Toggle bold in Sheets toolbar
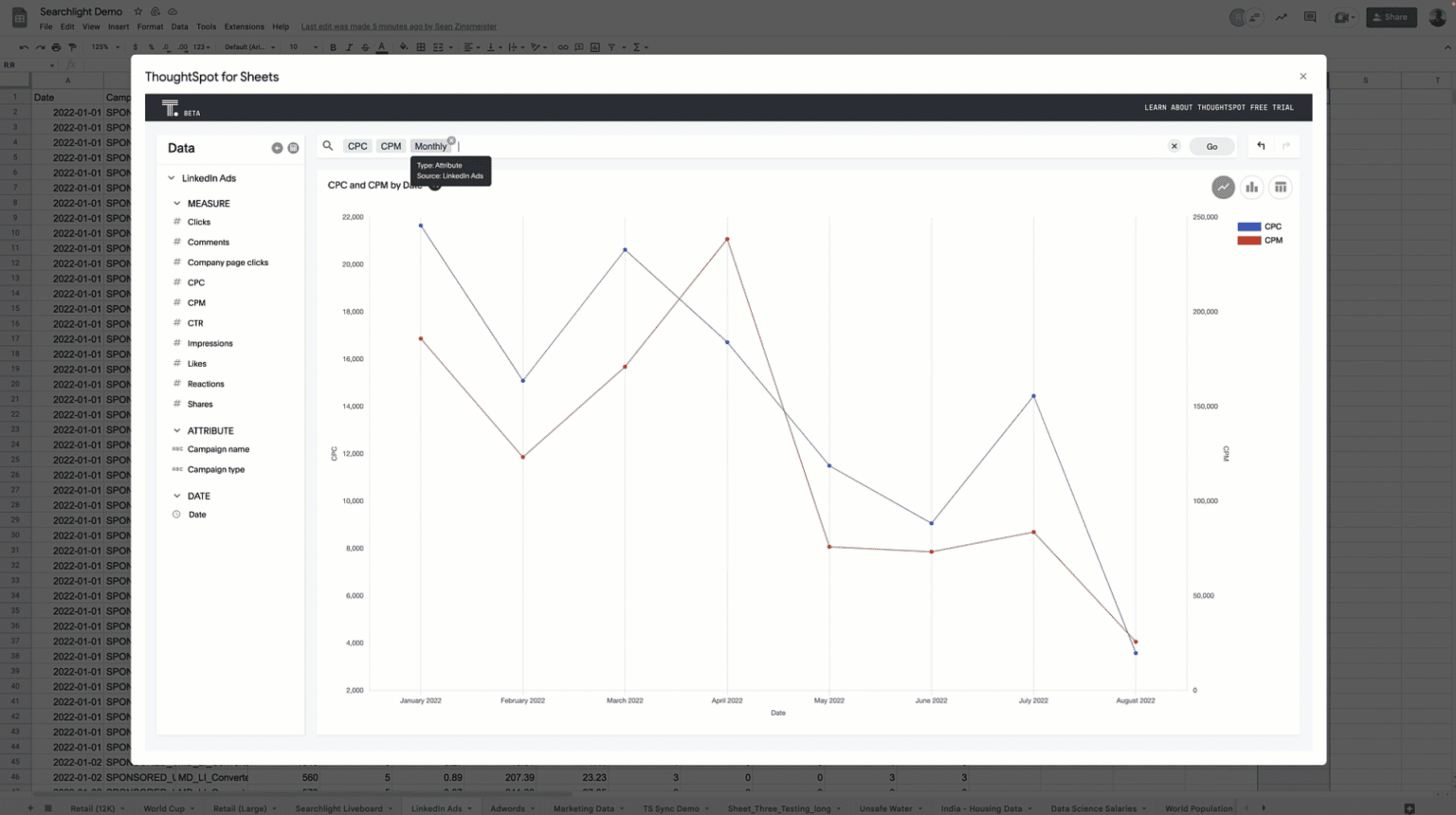 [x=333, y=46]
